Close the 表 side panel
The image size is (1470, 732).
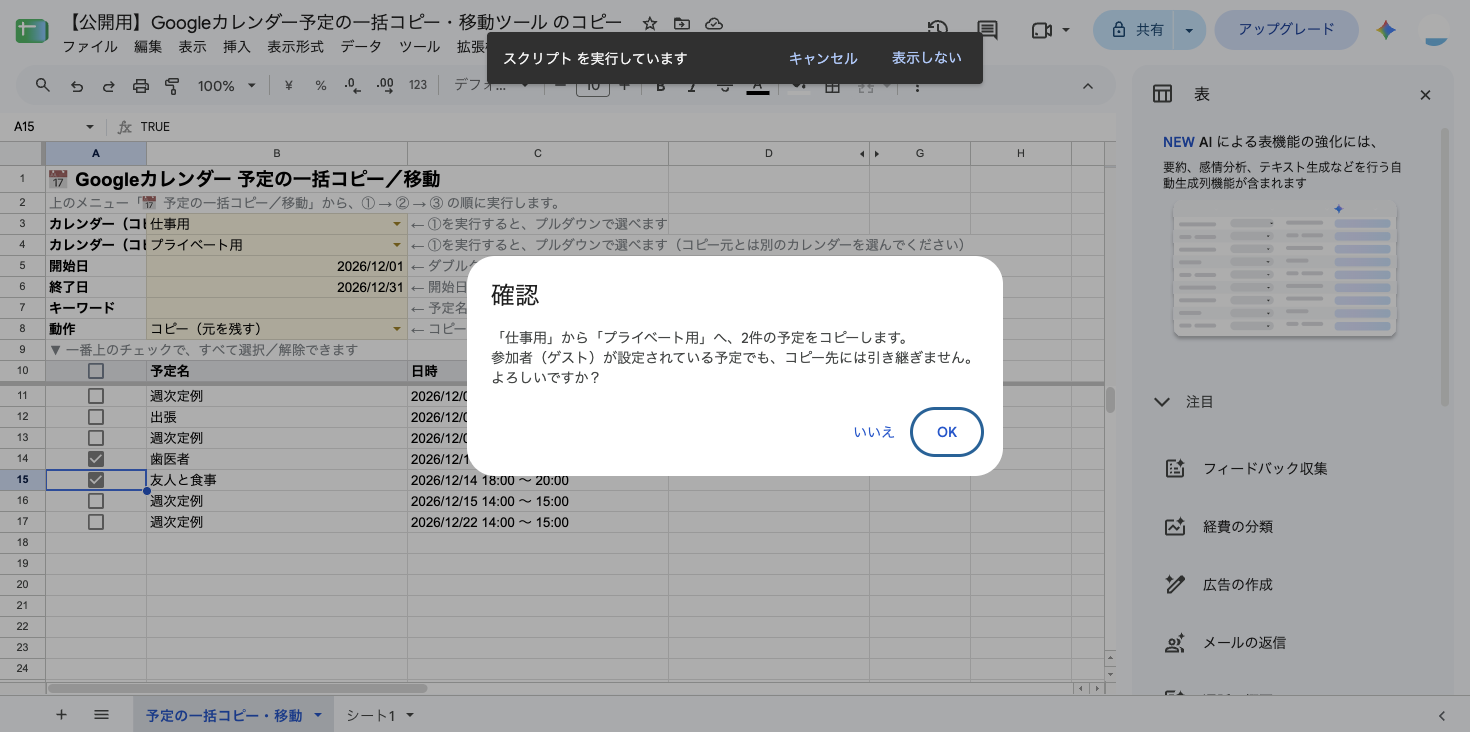pyautogui.click(x=1425, y=95)
